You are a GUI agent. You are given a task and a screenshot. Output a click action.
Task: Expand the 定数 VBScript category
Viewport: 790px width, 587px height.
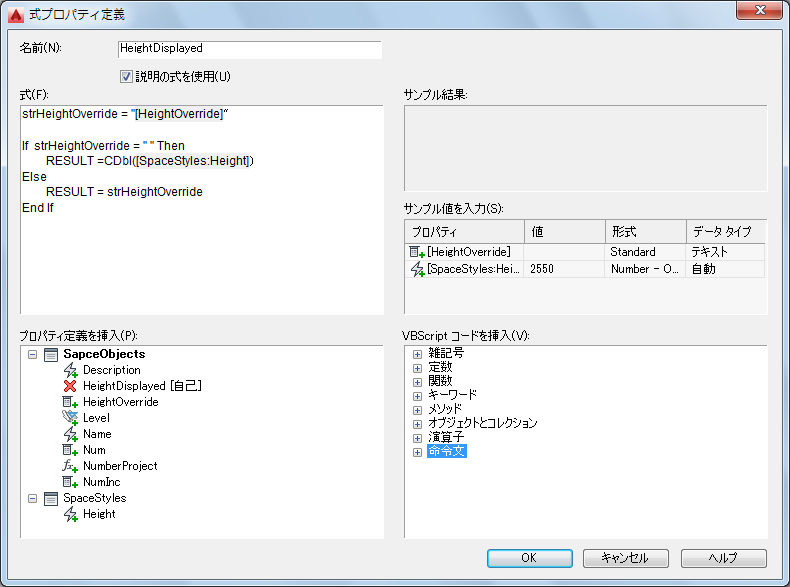pyautogui.click(x=417, y=368)
